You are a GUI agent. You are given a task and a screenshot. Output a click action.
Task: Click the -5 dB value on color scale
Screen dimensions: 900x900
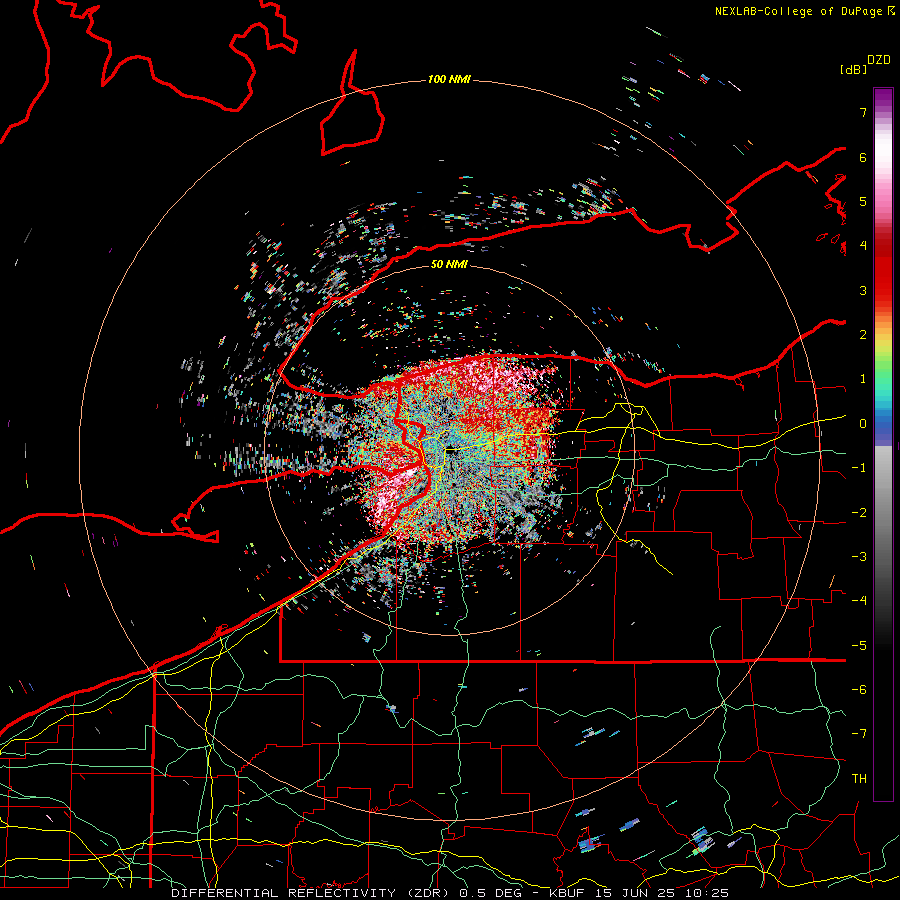coord(859,646)
